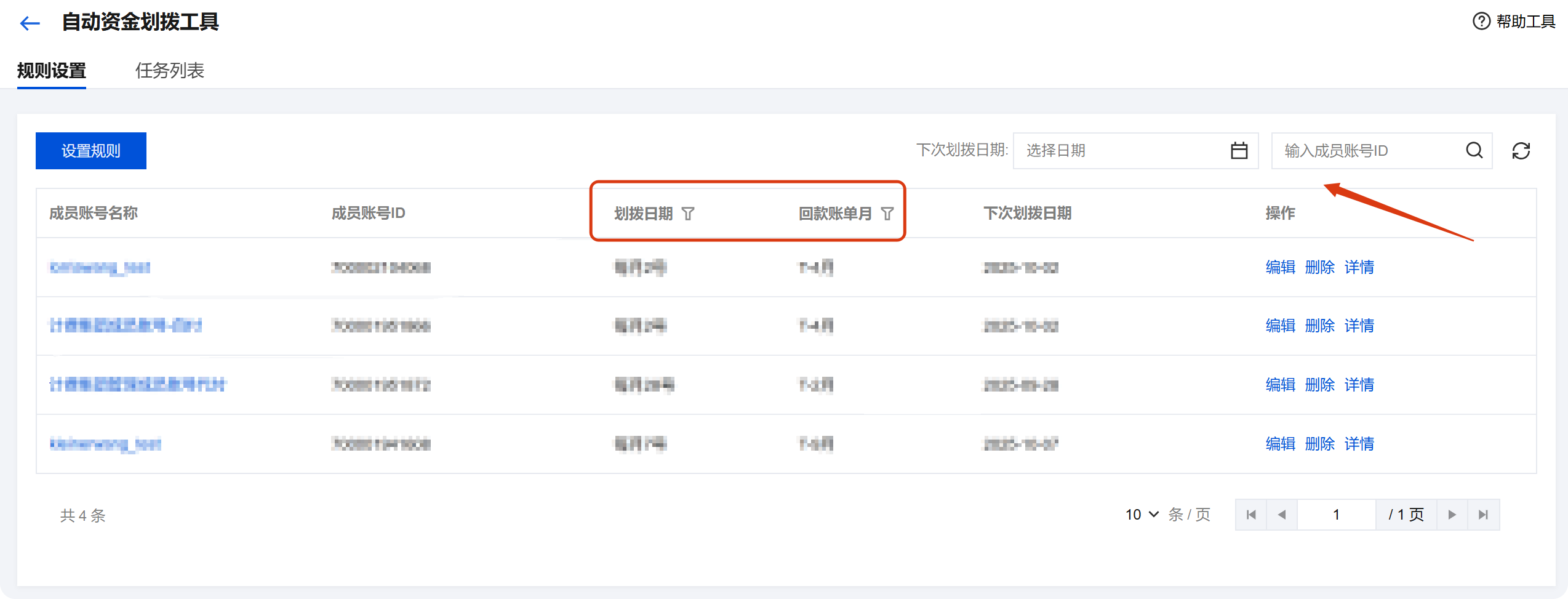Click 删除 in the fourth table row
The width and height of the screenshot is (1568, 599).
(1319, 444)
